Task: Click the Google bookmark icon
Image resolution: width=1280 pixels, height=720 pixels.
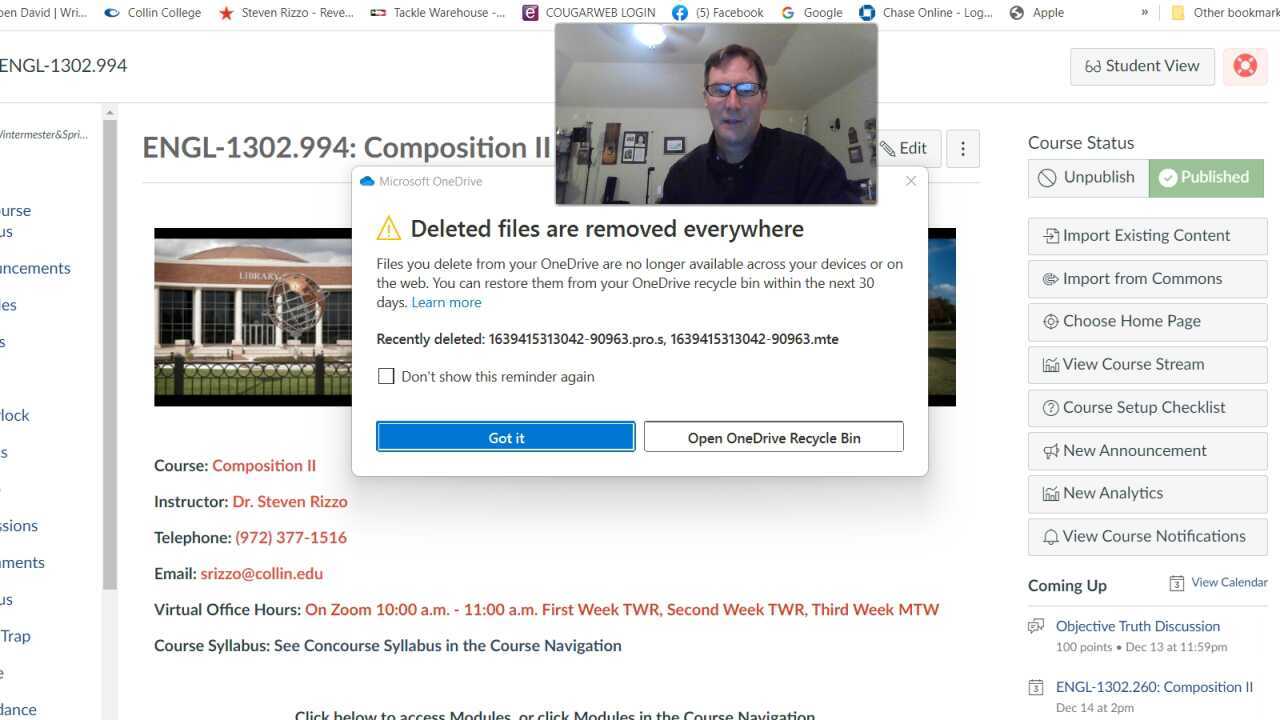Action: pos(788,13)
